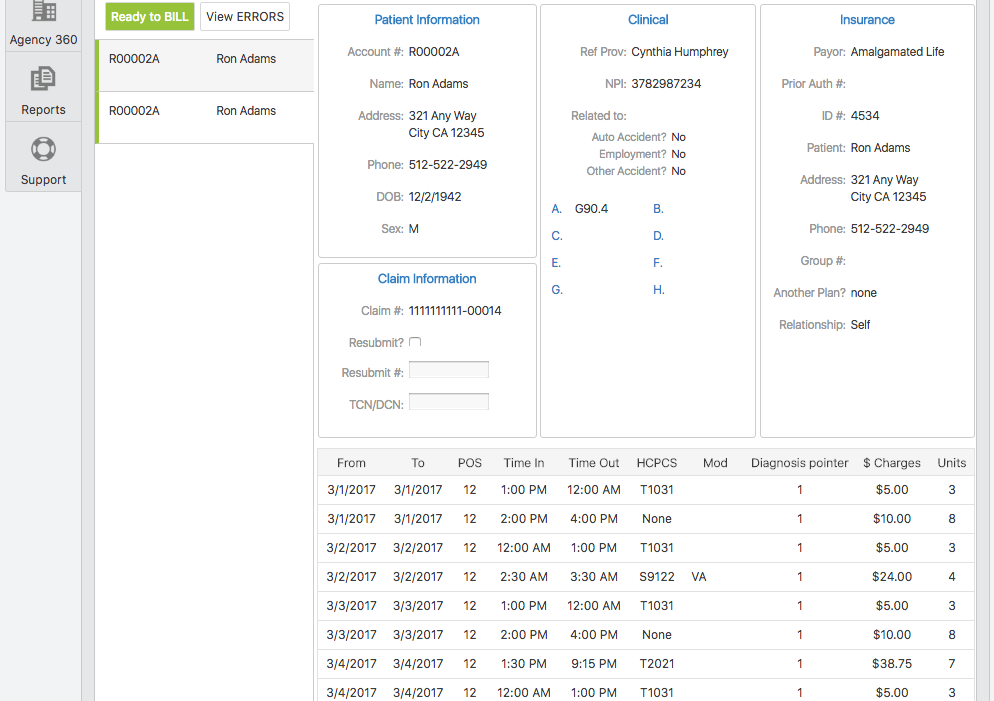Click the DOB value 12/2/1942
Viewport: 994px width, 701px height.
(434, 196)
